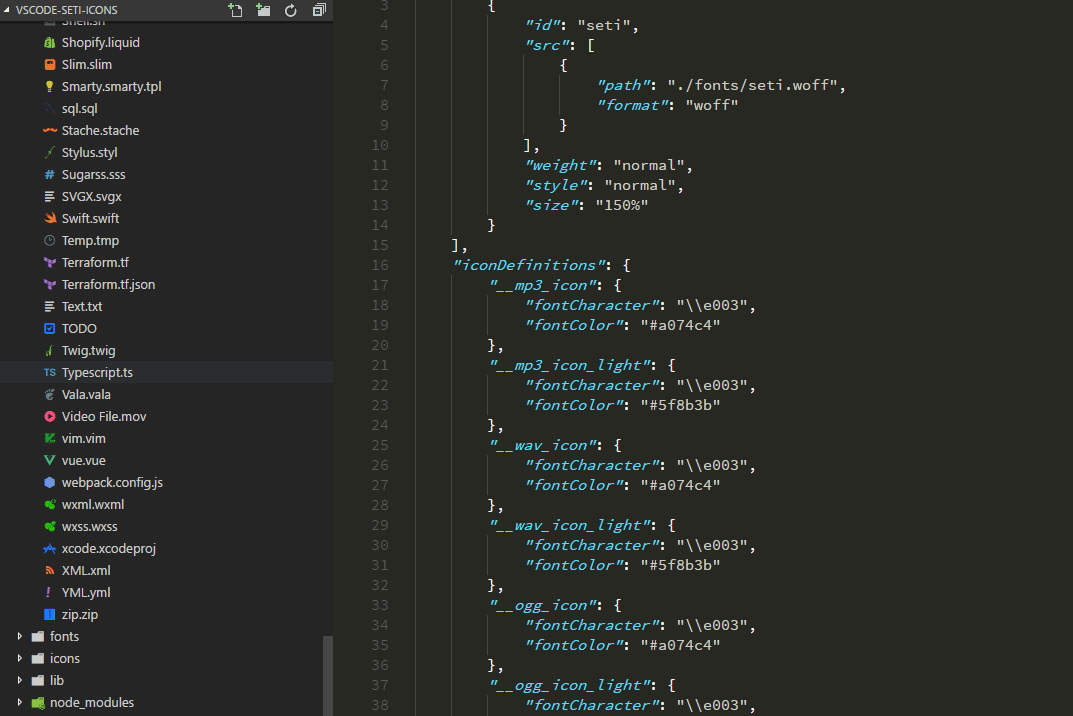Open the Video File.mov entry
This screenshot has height=716, width=1073.
[x=105, y=416]
